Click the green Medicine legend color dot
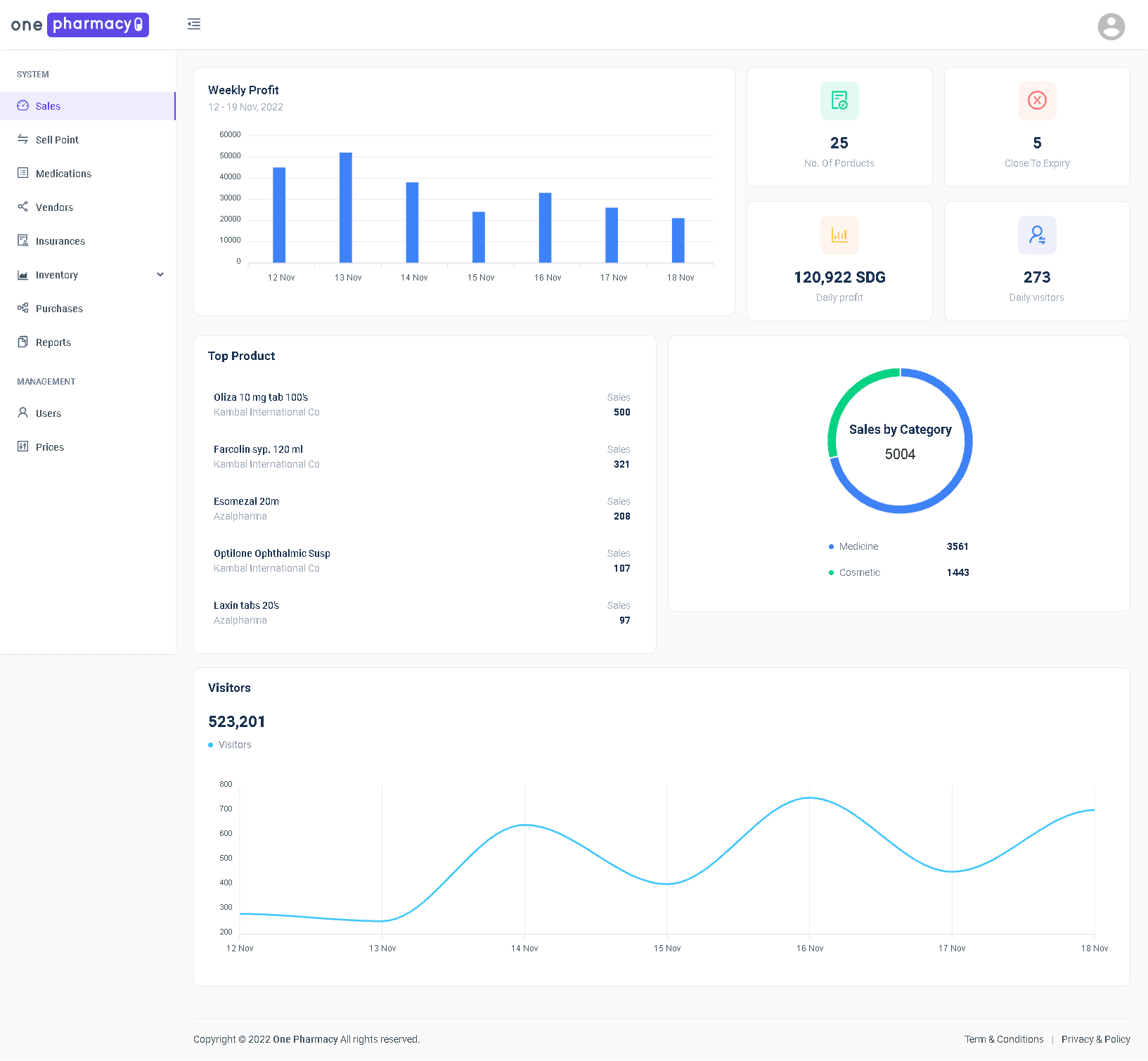 (831, 546)
